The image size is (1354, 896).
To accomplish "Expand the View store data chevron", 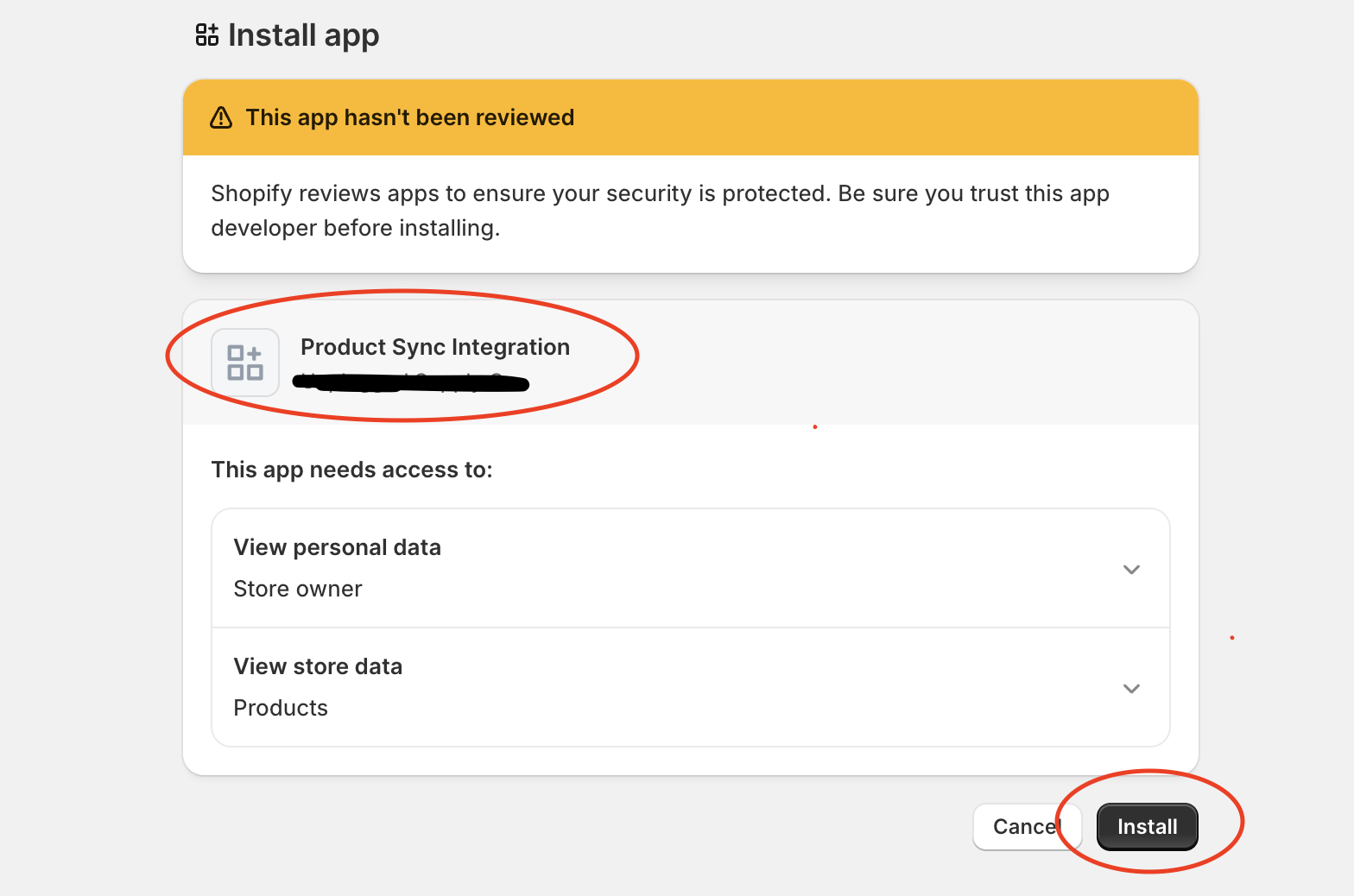I will 1131,689.
